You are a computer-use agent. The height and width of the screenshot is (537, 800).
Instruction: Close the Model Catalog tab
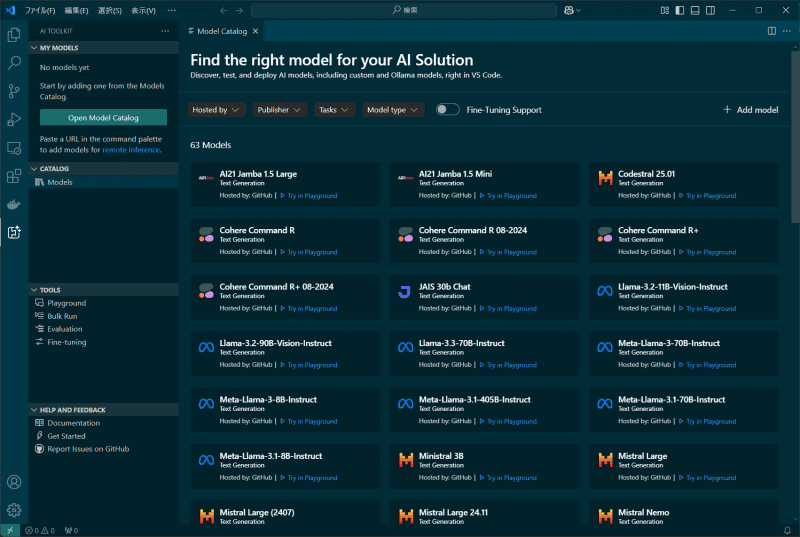[x=255, y=31]
